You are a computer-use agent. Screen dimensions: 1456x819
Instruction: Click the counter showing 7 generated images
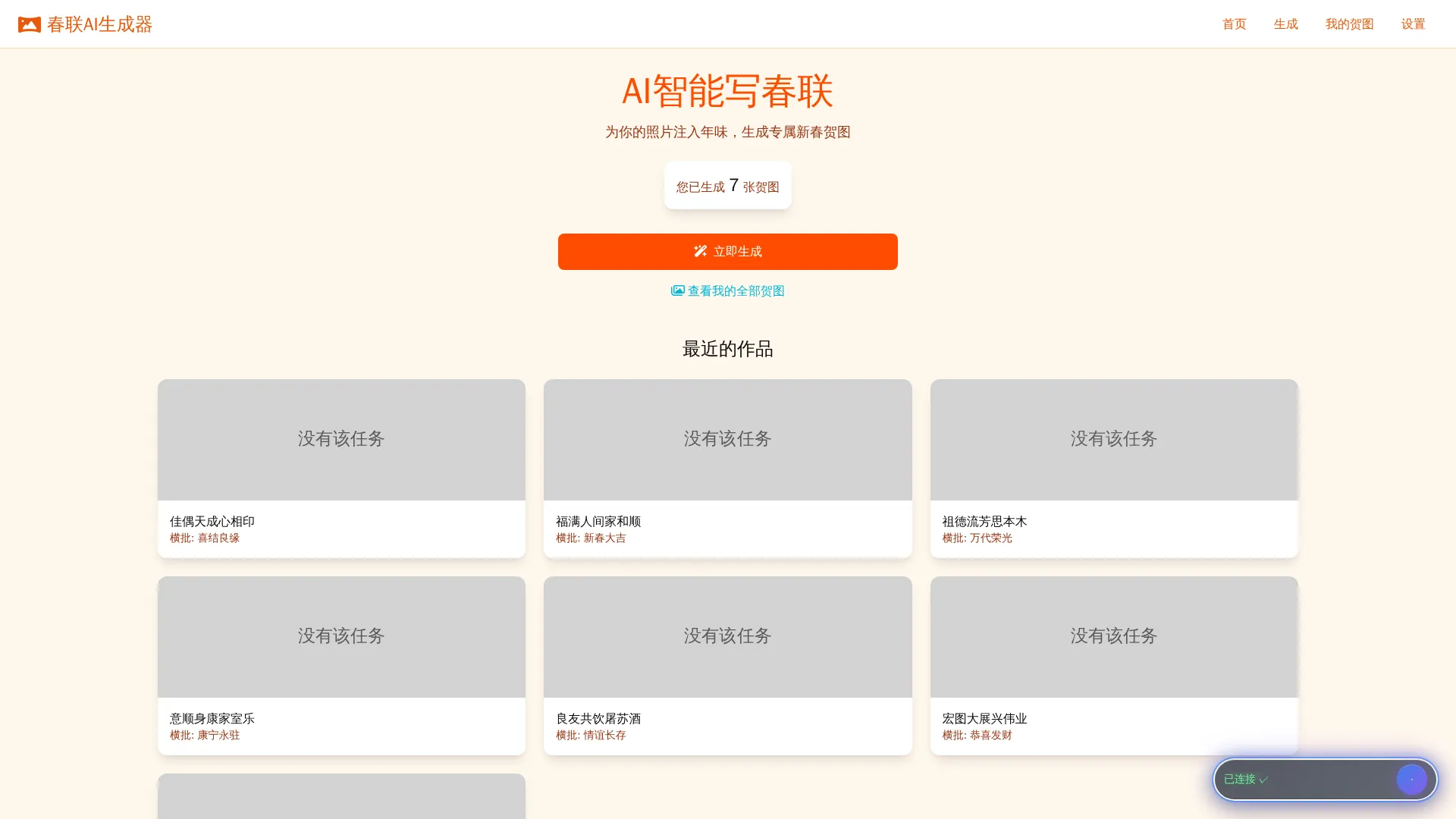click(x=727, y=184)
